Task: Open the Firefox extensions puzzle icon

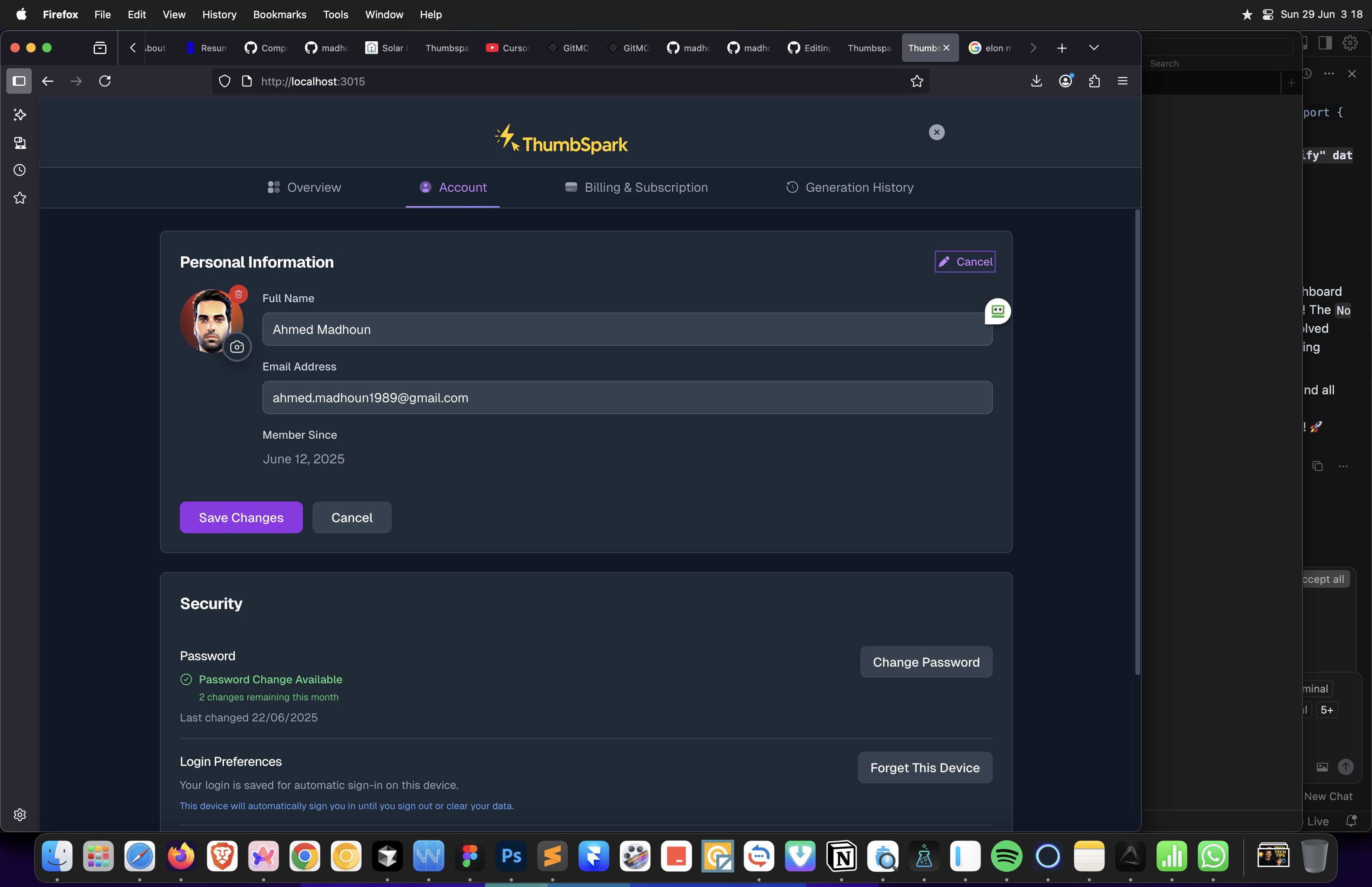Action: (x=1094, y=81)
